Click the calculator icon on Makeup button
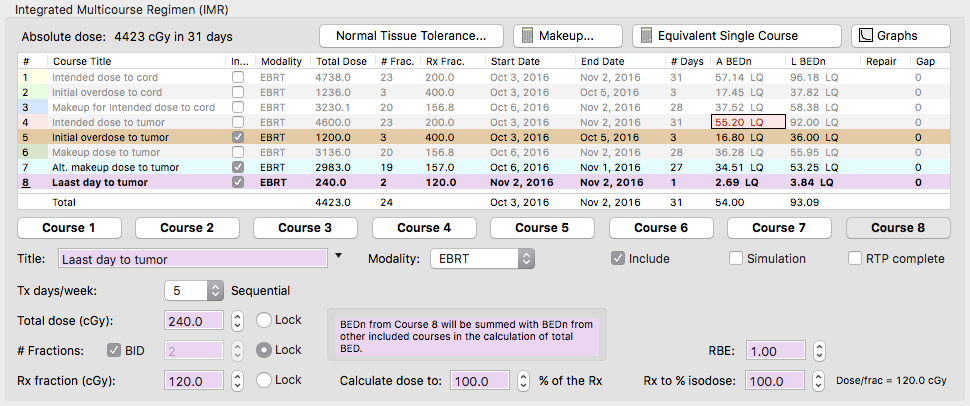The height and width of the screenshot is (406, 970). 528,36
